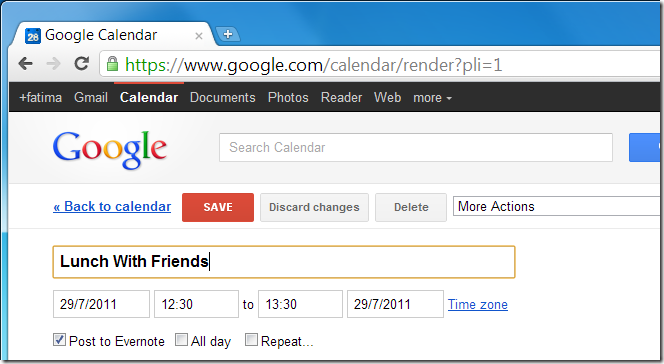Screen dimensions: 664x364
Task: Reload the page with refresh icon
Action: click(81, 64)
